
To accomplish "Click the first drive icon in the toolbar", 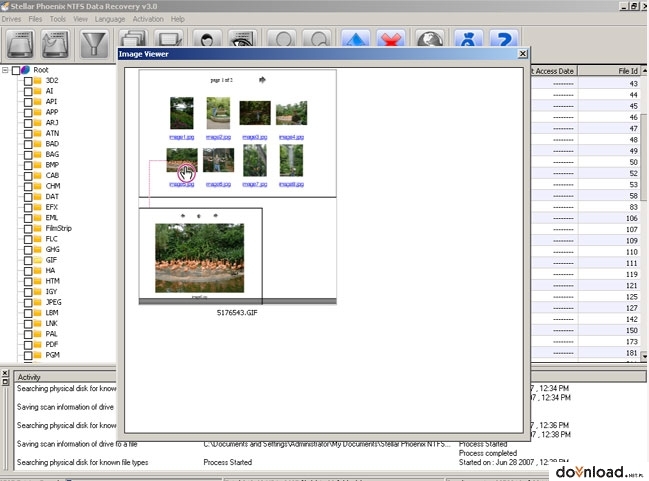I will (20, 43).
